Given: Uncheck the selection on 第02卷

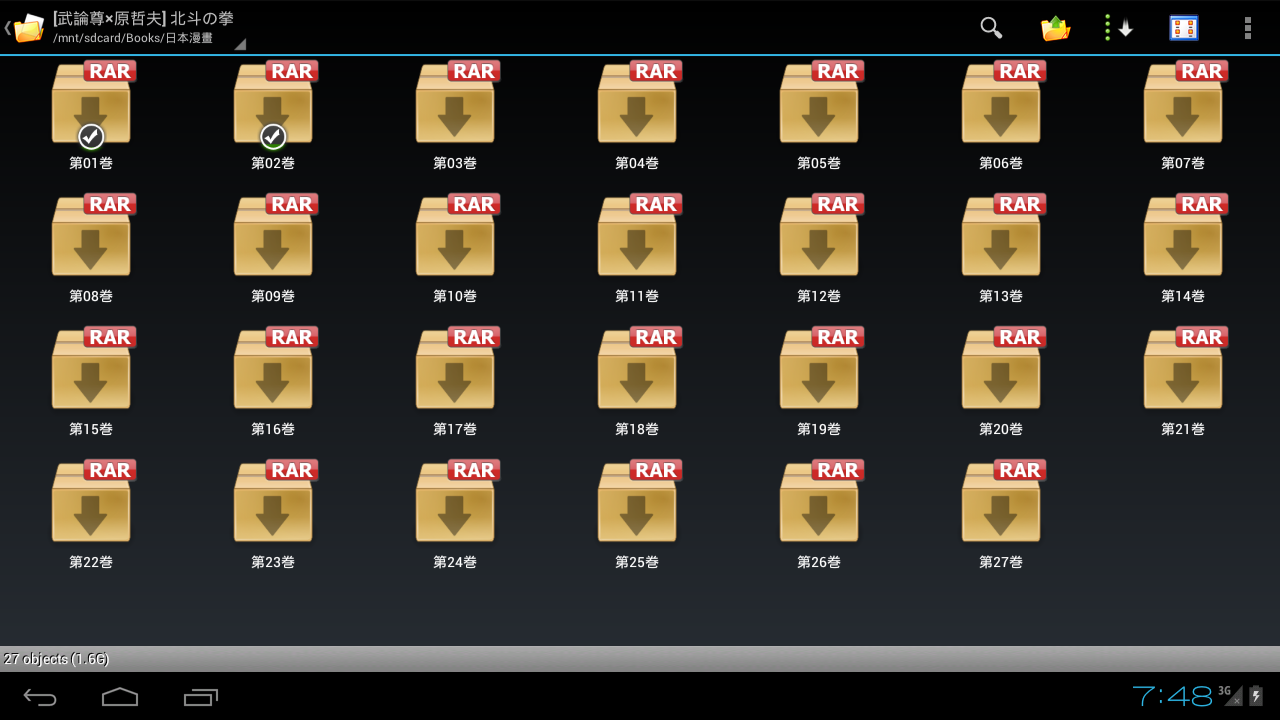Looking at the screenshot, I should coord(273,104).
